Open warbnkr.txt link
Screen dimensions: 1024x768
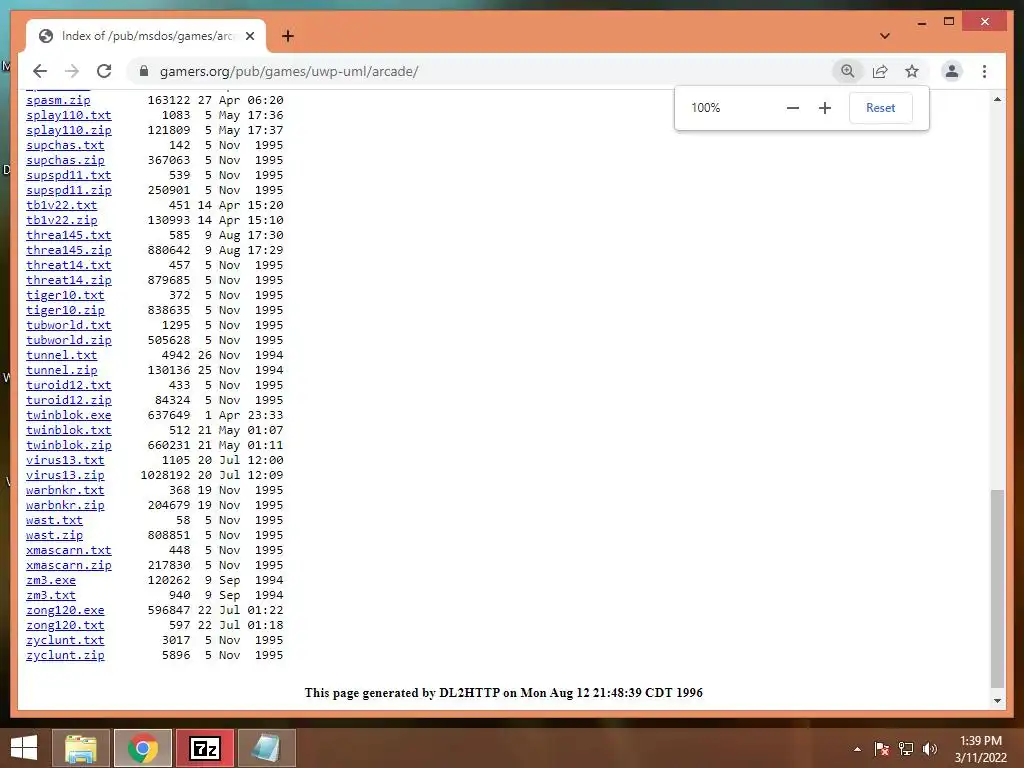(x=65, y=490)
